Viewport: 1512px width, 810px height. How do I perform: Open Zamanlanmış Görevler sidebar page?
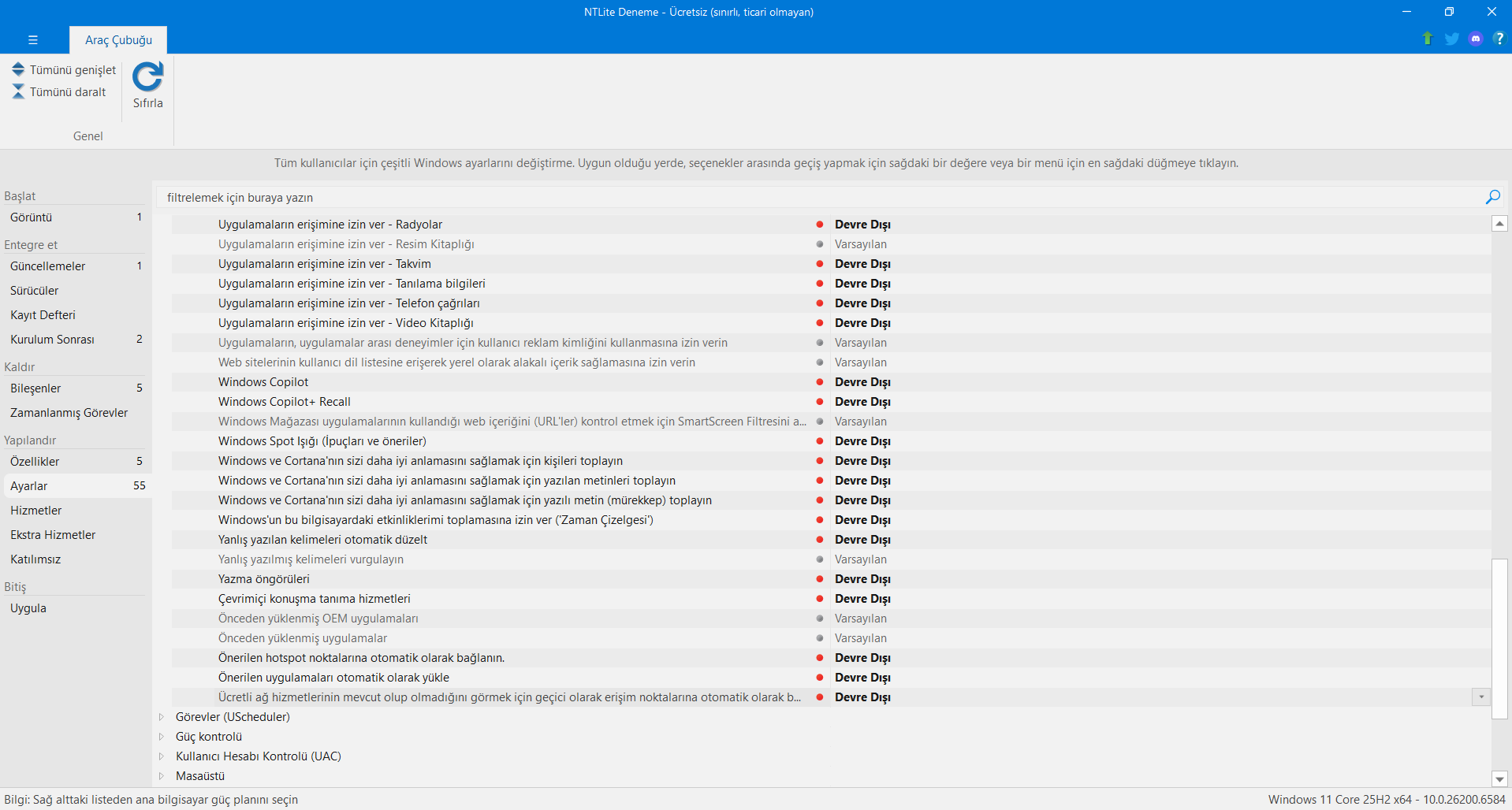(76, 413)
